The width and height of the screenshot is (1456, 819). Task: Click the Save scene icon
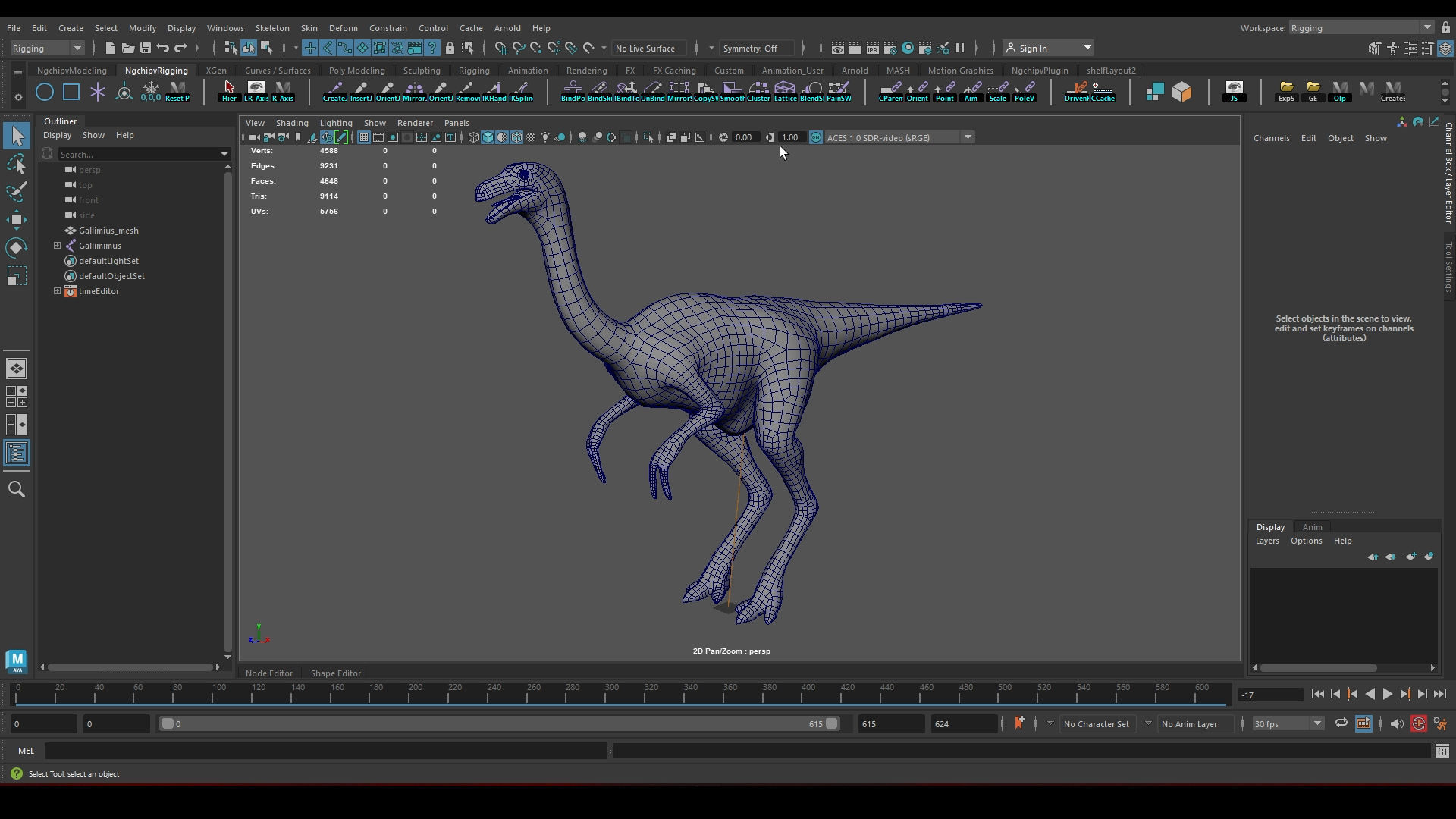(x=146, y=48)
